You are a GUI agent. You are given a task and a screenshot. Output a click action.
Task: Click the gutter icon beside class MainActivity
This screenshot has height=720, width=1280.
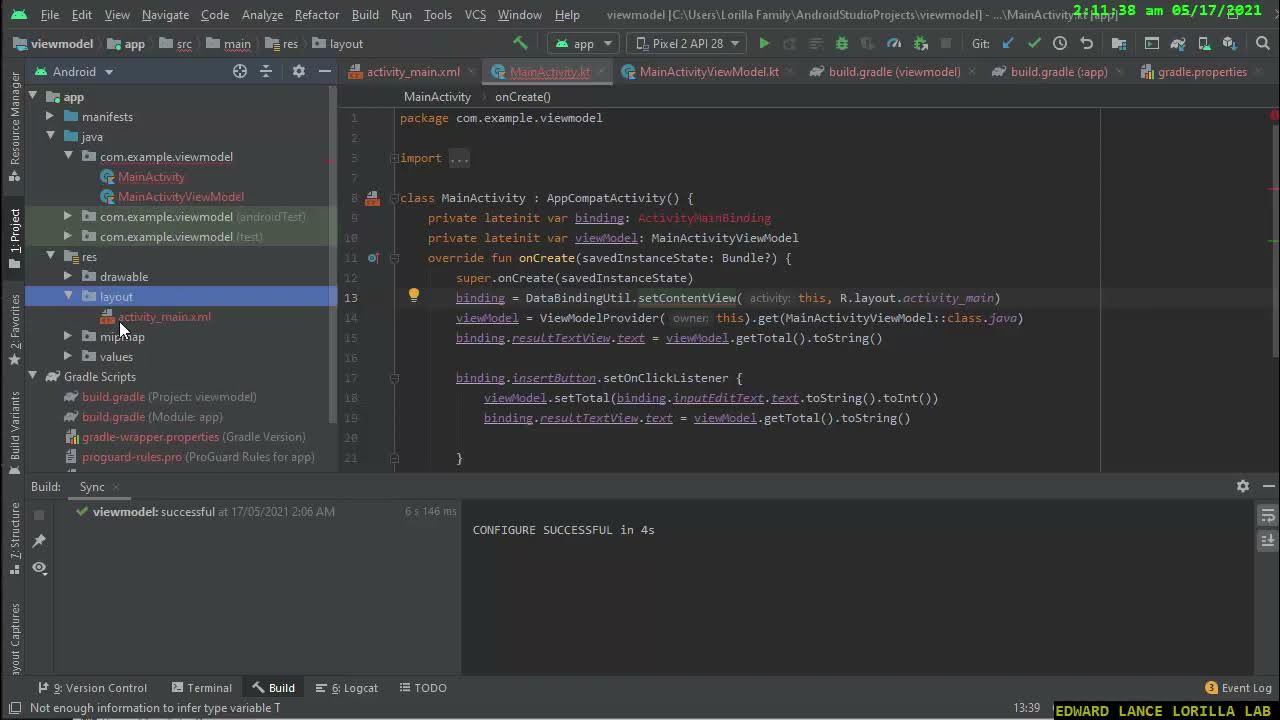372,198
